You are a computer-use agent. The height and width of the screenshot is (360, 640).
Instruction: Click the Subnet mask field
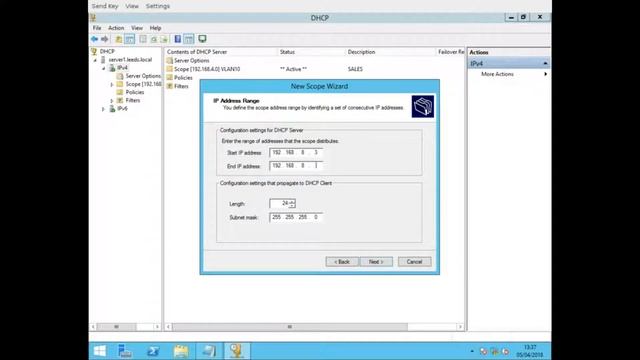pyautogui.click(x=296, y=217)
